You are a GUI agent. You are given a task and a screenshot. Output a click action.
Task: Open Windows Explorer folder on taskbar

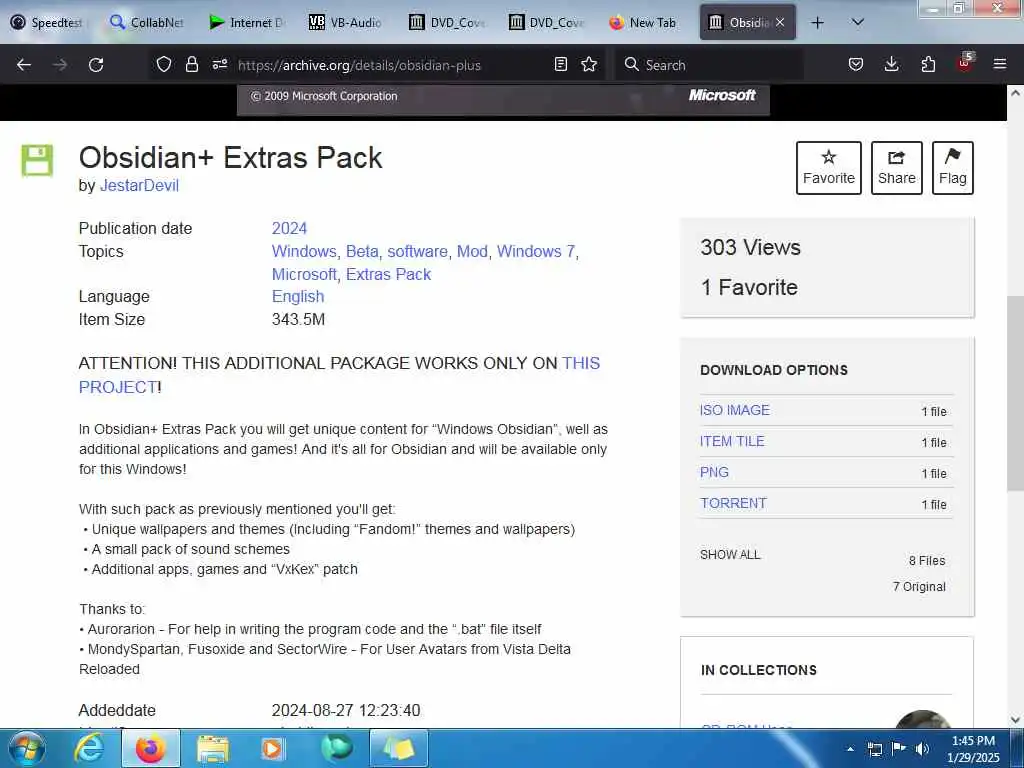click(x=212, y=748)
